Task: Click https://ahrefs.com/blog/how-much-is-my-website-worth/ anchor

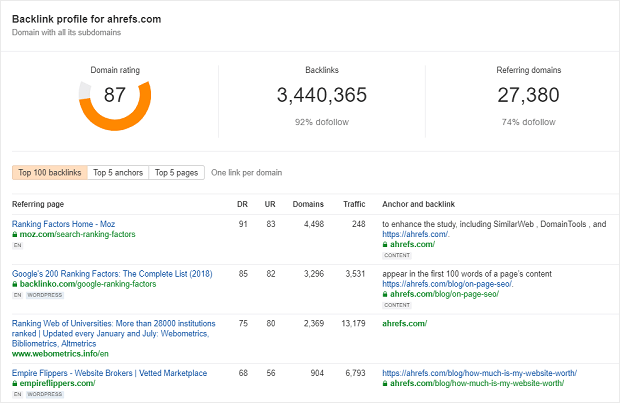Action: [480, 373]
